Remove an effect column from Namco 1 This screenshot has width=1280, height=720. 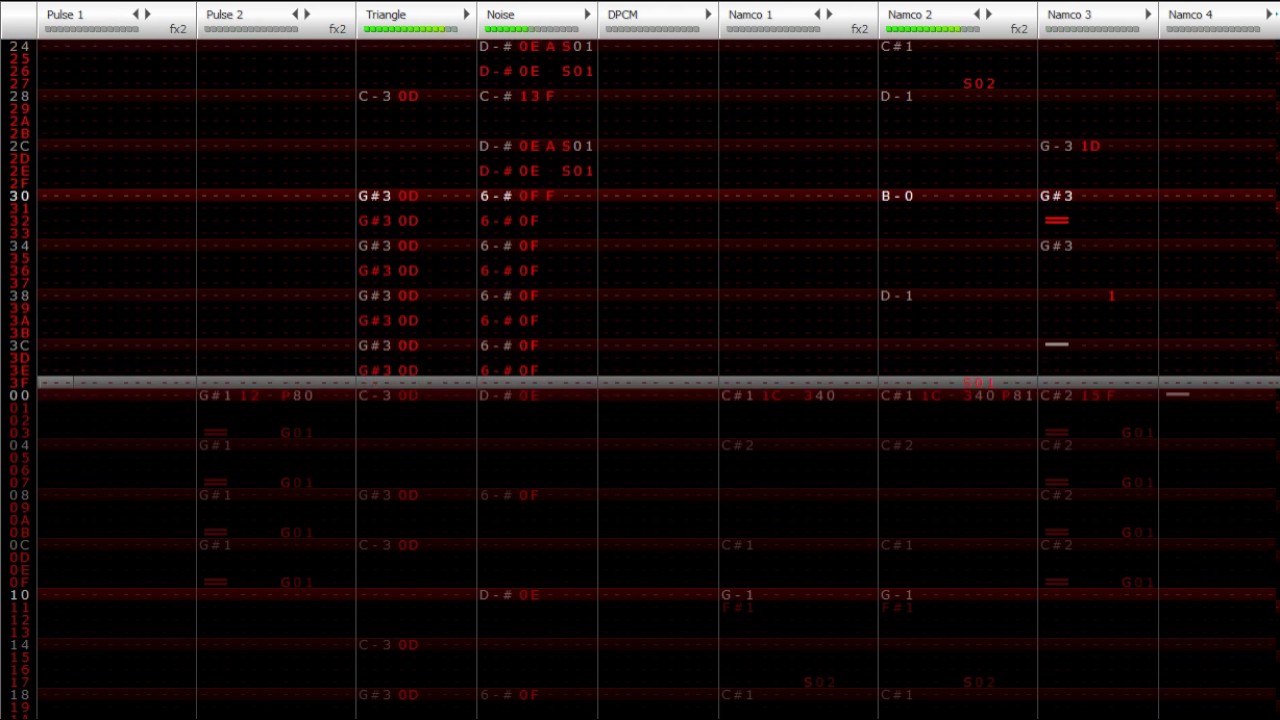[x=817, y=14]
